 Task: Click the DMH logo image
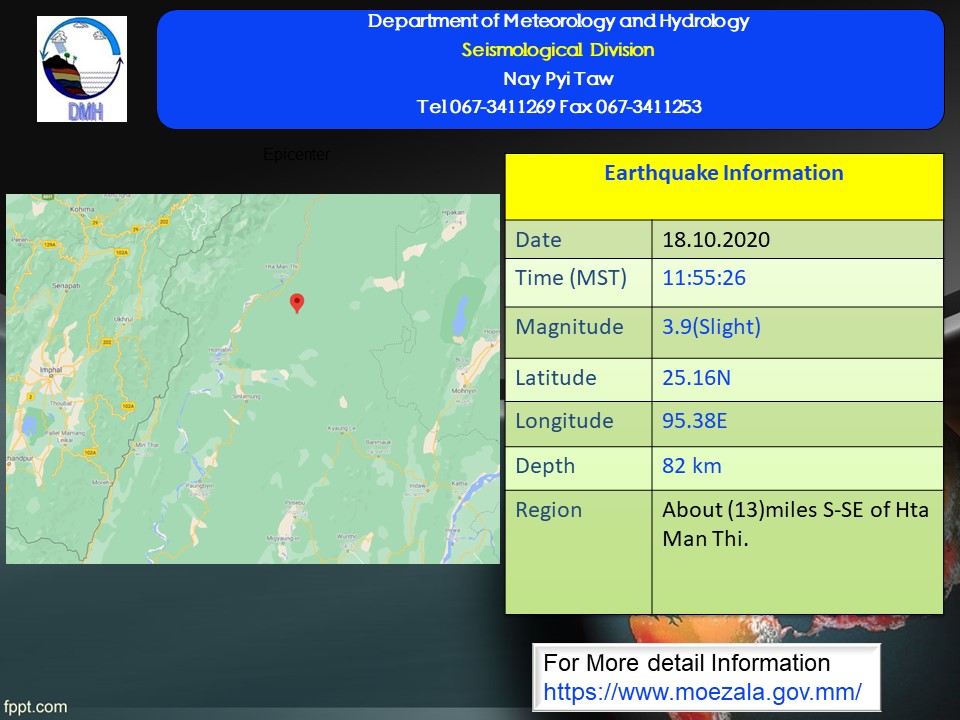point(82,69)
